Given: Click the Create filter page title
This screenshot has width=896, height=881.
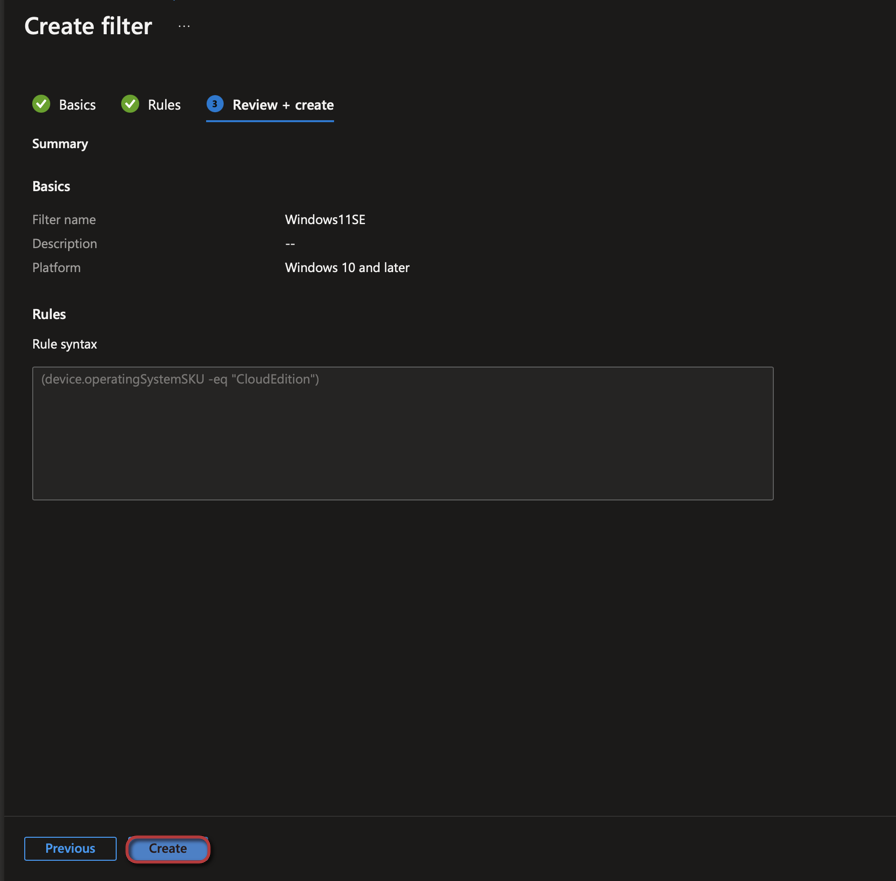Looking at the screenshot, I should (x=88, y=27).
